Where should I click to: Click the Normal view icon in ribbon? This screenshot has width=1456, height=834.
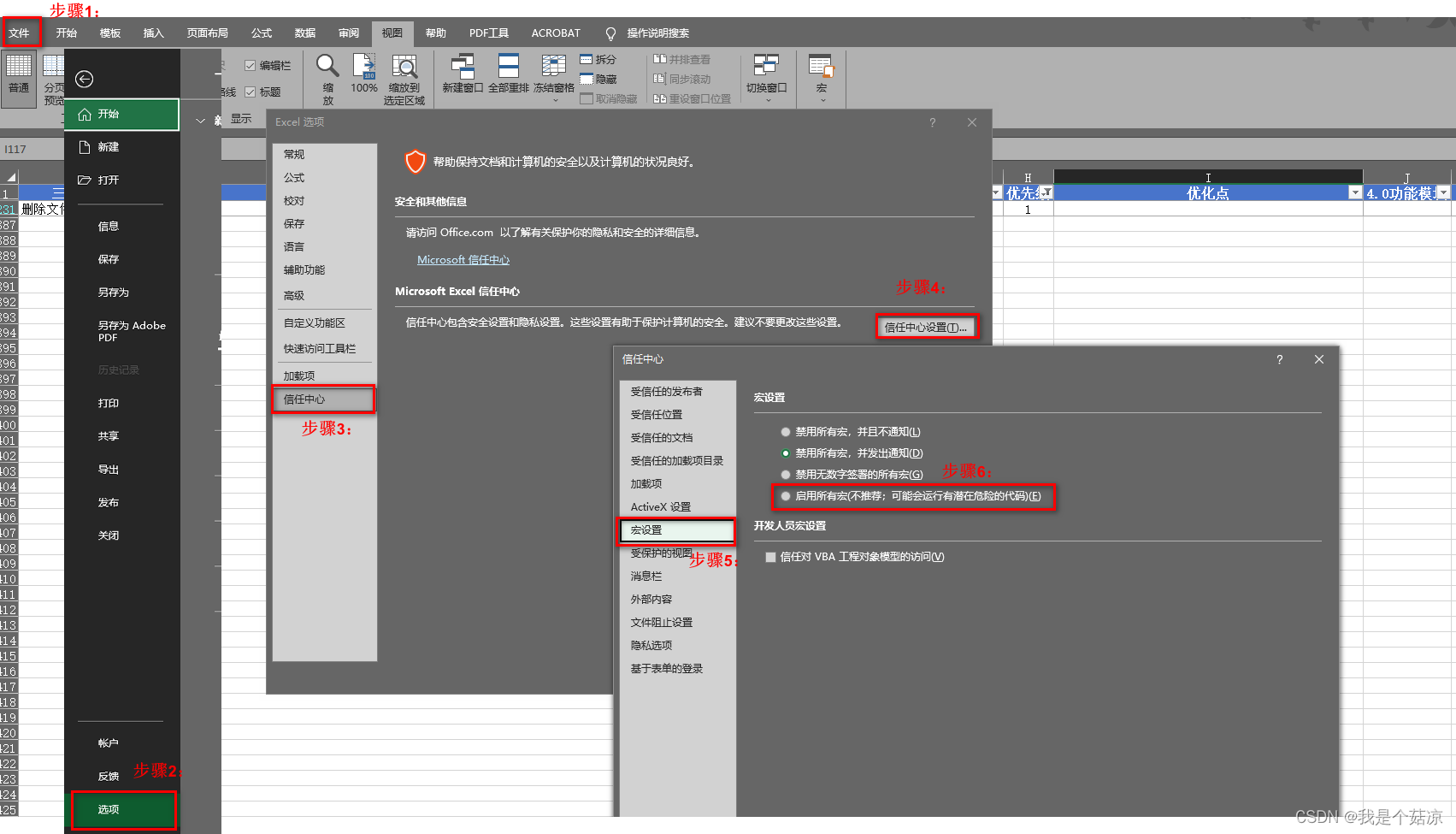pos(19,67)
